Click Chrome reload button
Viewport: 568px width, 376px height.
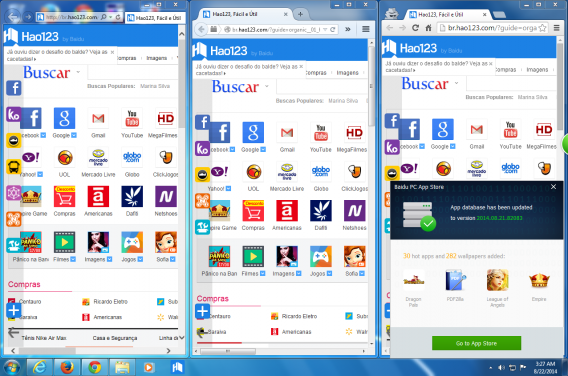[415, 28]
